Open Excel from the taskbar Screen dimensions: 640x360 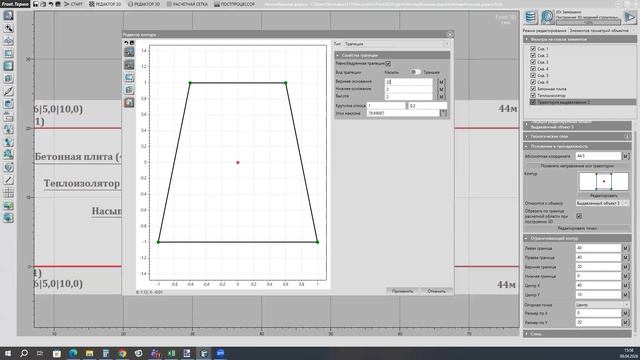point(171,353)
